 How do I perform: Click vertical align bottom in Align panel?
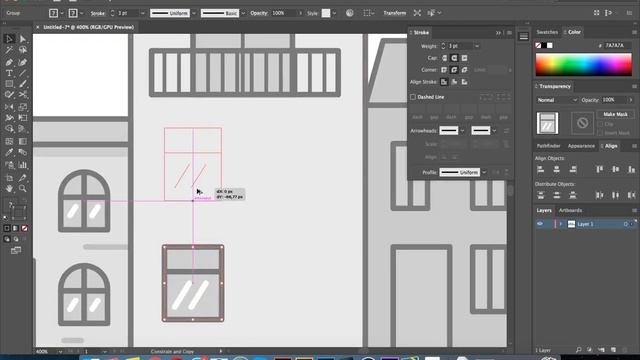[x=631, y=169]
